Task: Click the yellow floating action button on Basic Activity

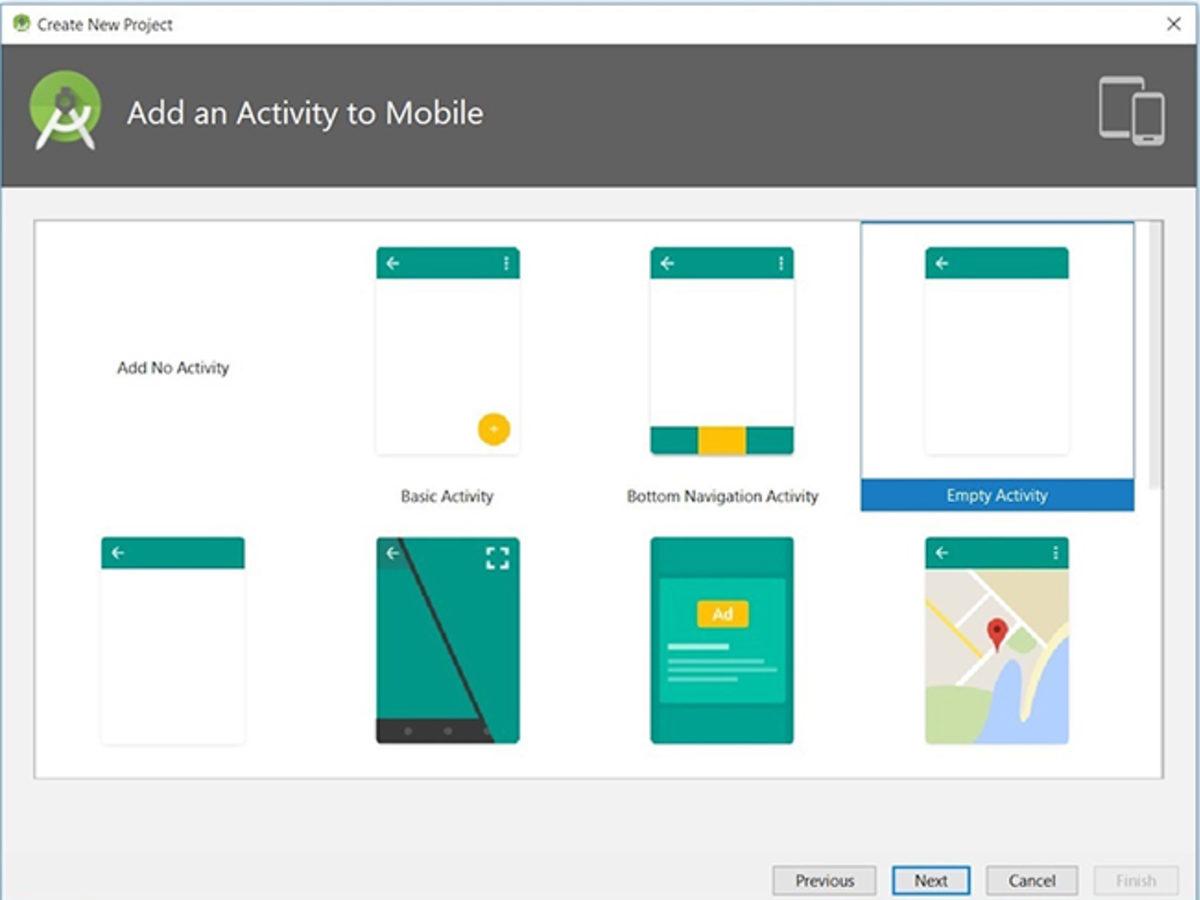Action: (x=492, y=428)
